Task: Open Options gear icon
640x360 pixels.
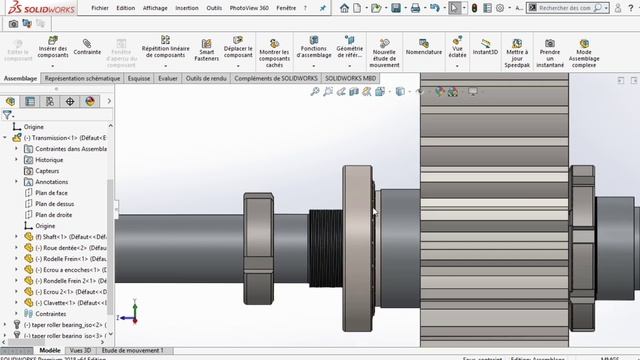Action: (500, 8)
